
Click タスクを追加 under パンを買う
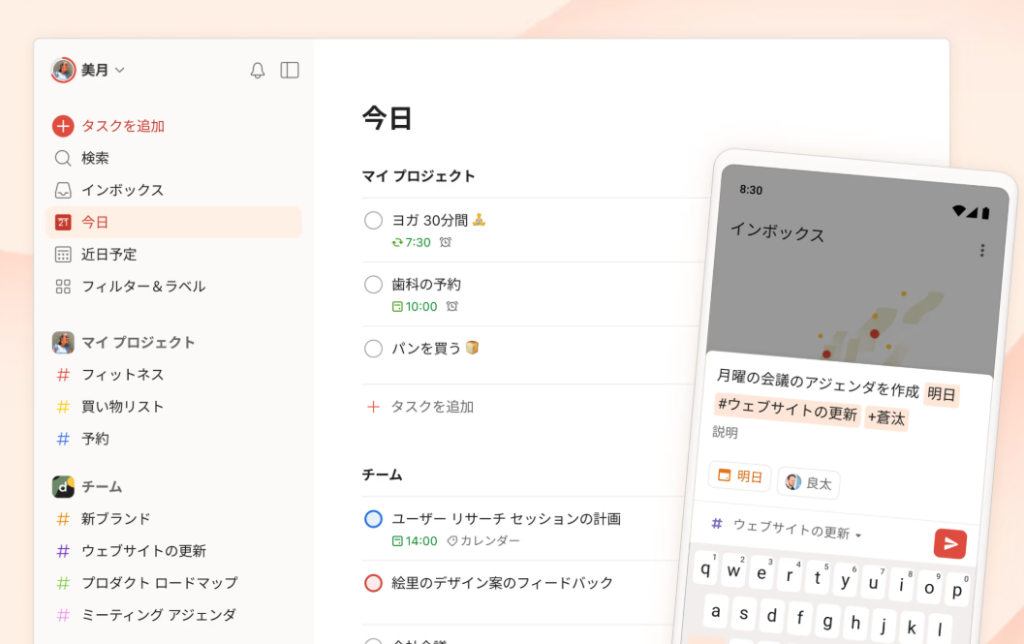[x=421, y=406]
